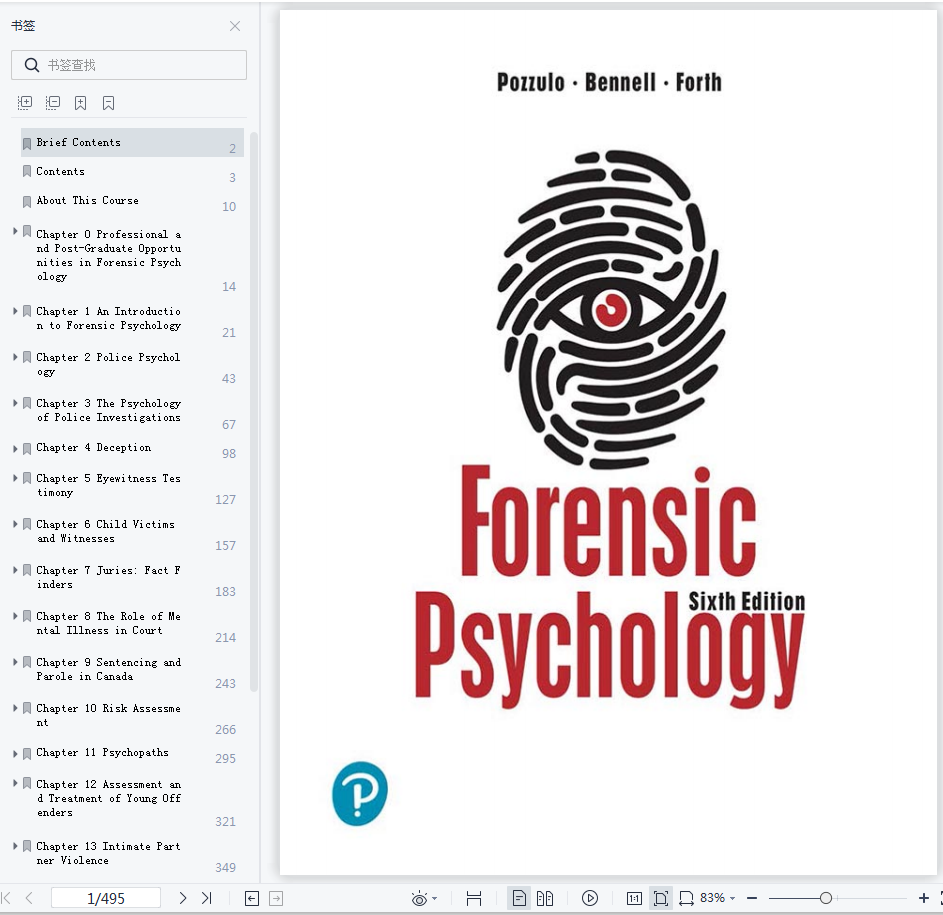Go to the previous page
The width and height of the screenshot is (943, 915).
29,898
